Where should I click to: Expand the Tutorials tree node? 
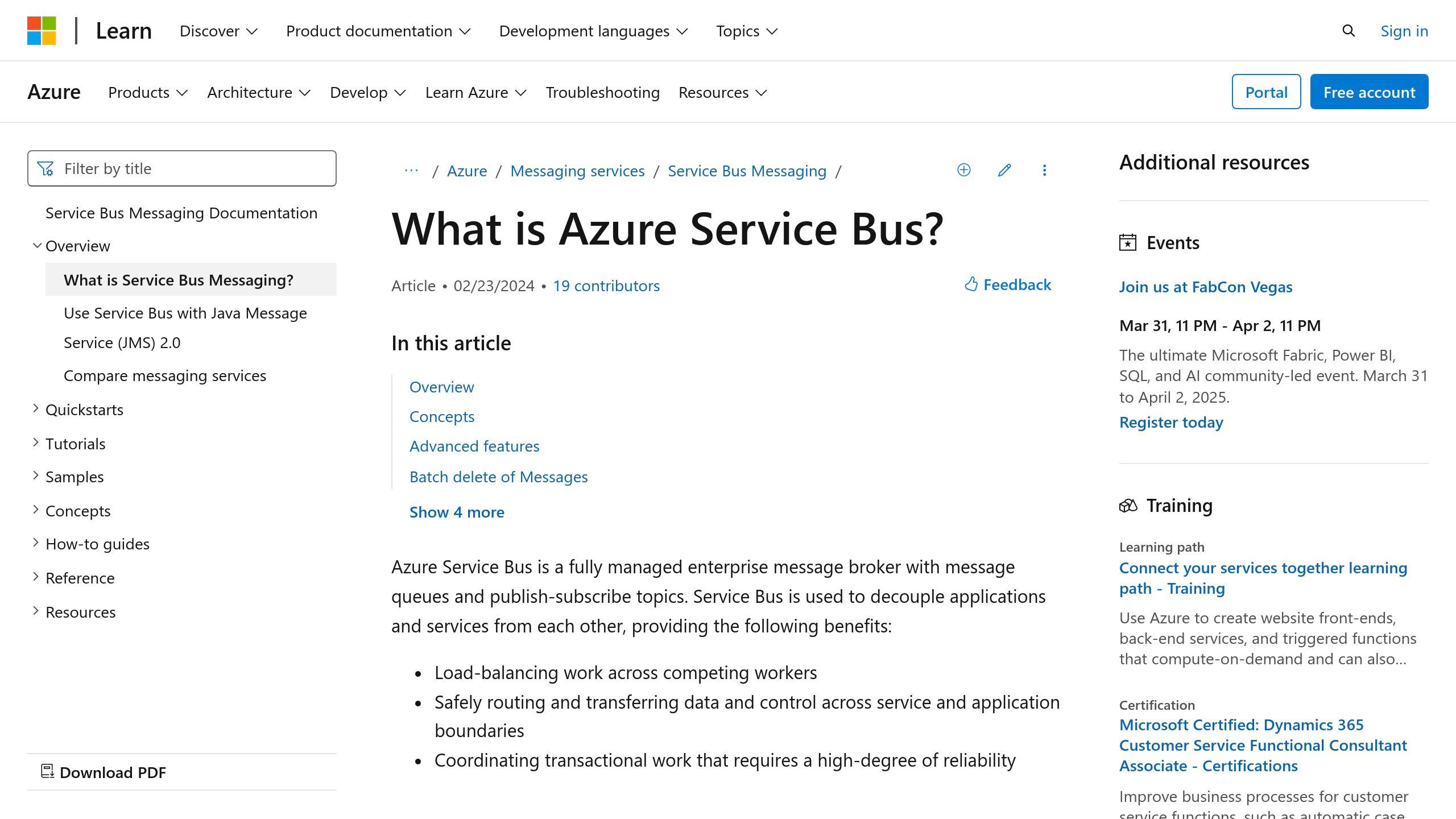[36, 442]
